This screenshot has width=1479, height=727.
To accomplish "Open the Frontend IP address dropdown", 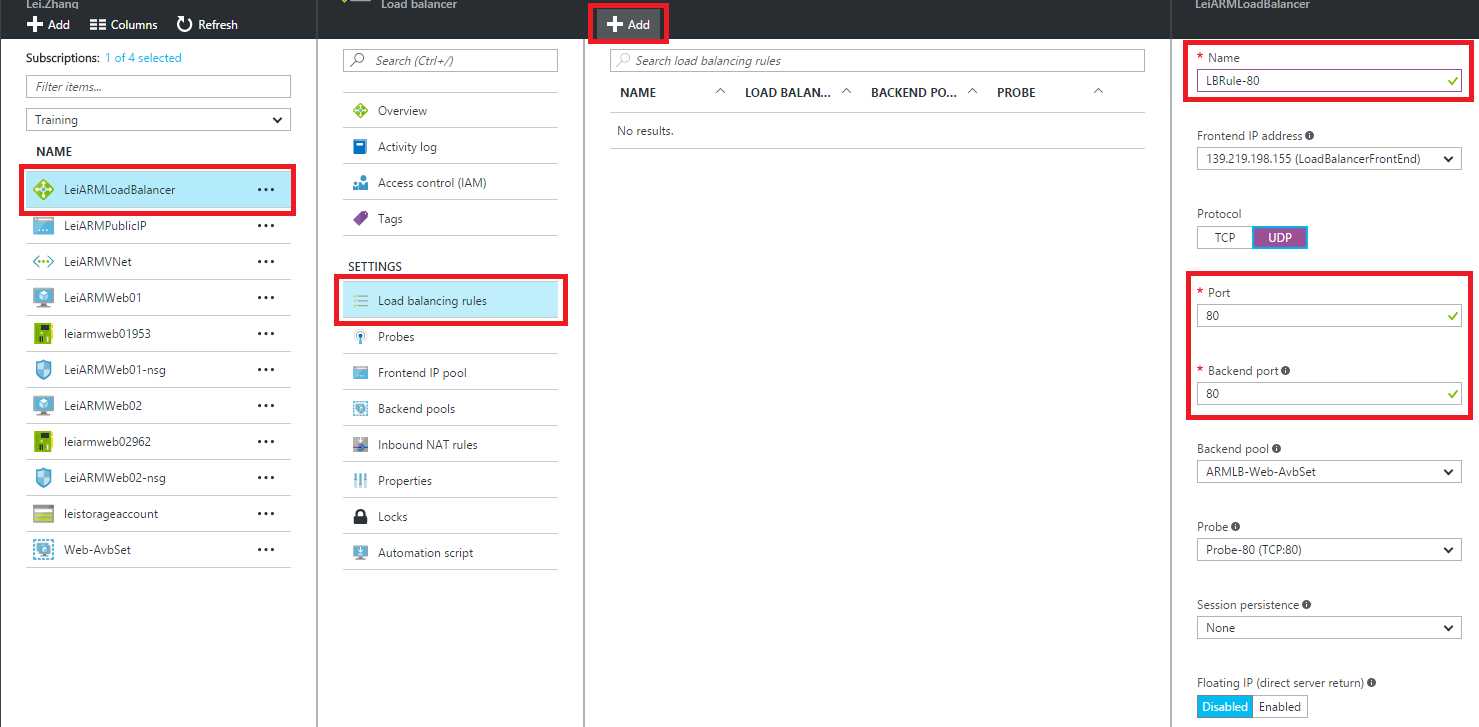I will 1329,159.
